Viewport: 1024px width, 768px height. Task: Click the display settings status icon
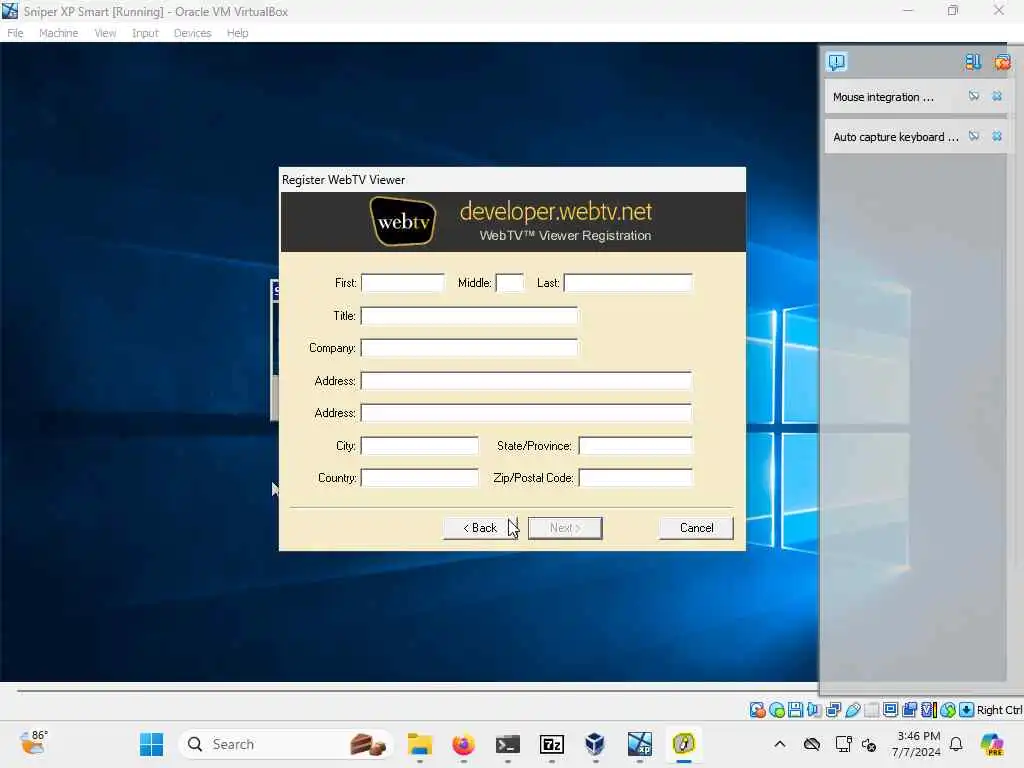tap(890, 710)
